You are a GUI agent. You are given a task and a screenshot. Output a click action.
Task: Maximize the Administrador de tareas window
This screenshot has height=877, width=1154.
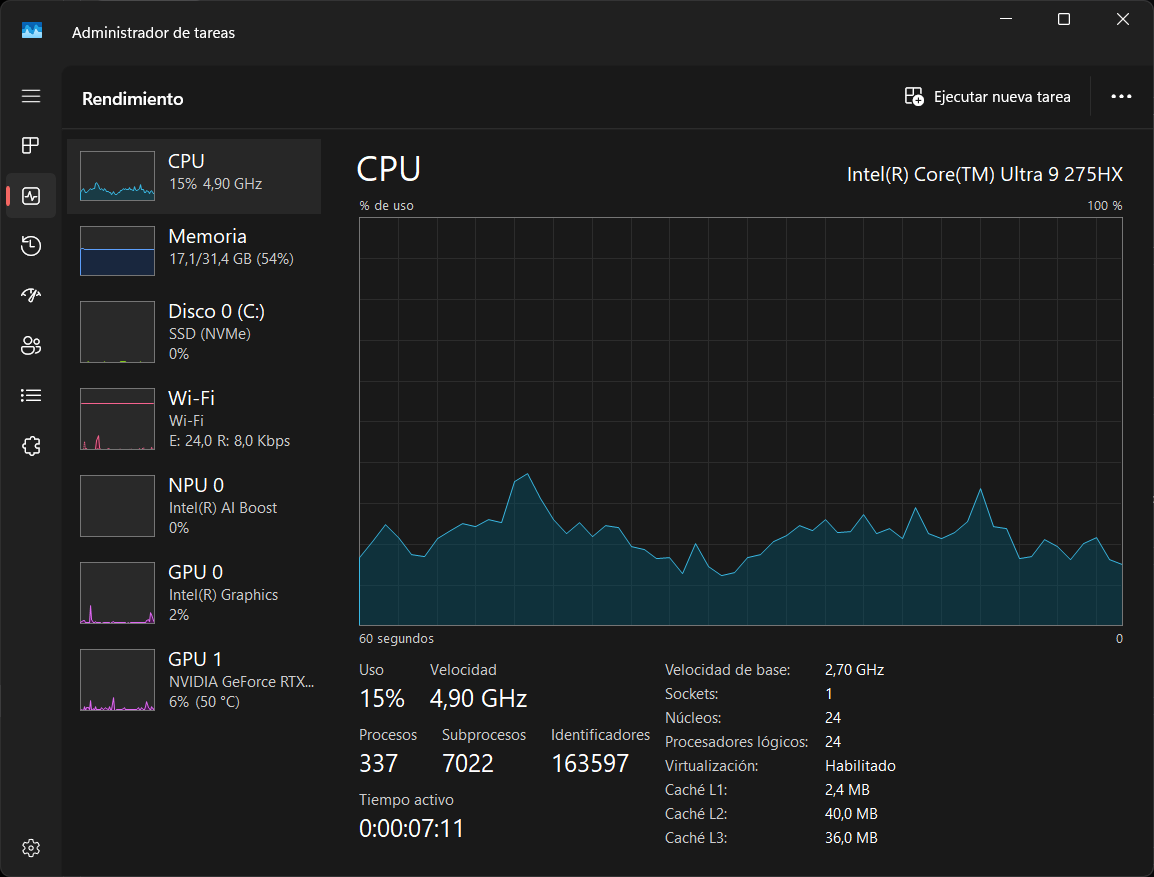1063,19
